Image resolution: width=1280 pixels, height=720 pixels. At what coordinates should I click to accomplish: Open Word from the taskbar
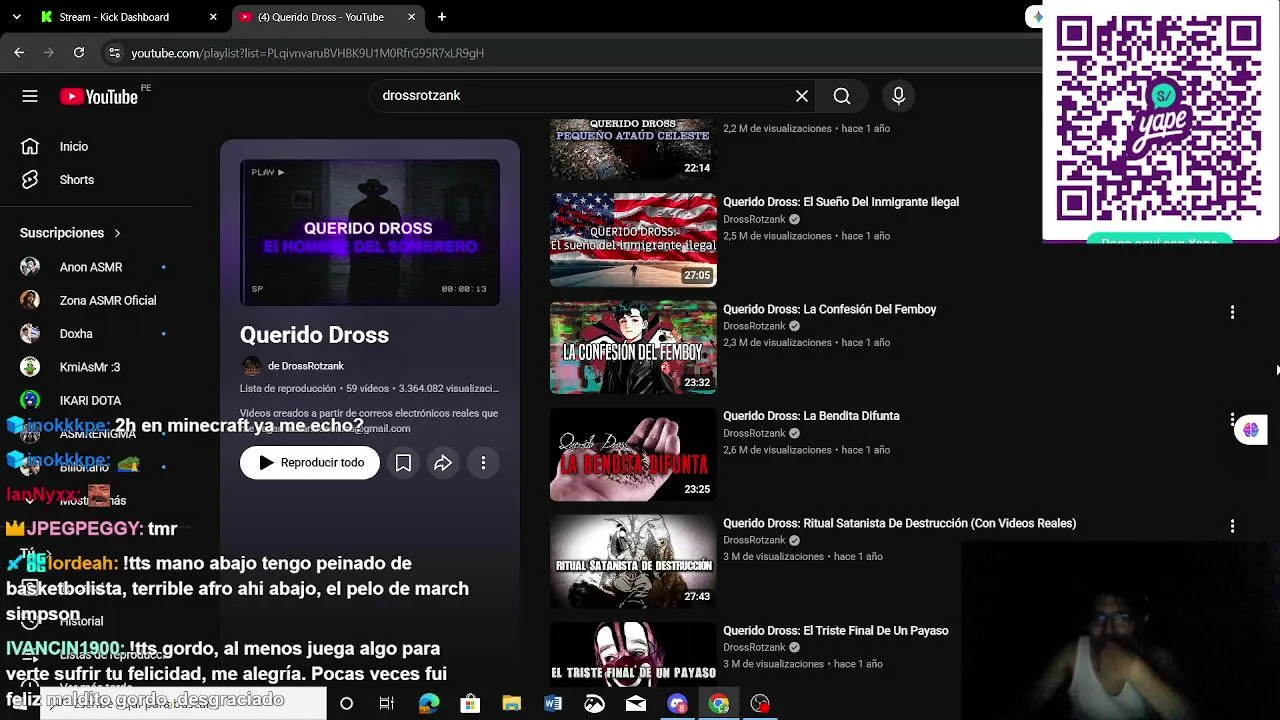click(553, 704)
